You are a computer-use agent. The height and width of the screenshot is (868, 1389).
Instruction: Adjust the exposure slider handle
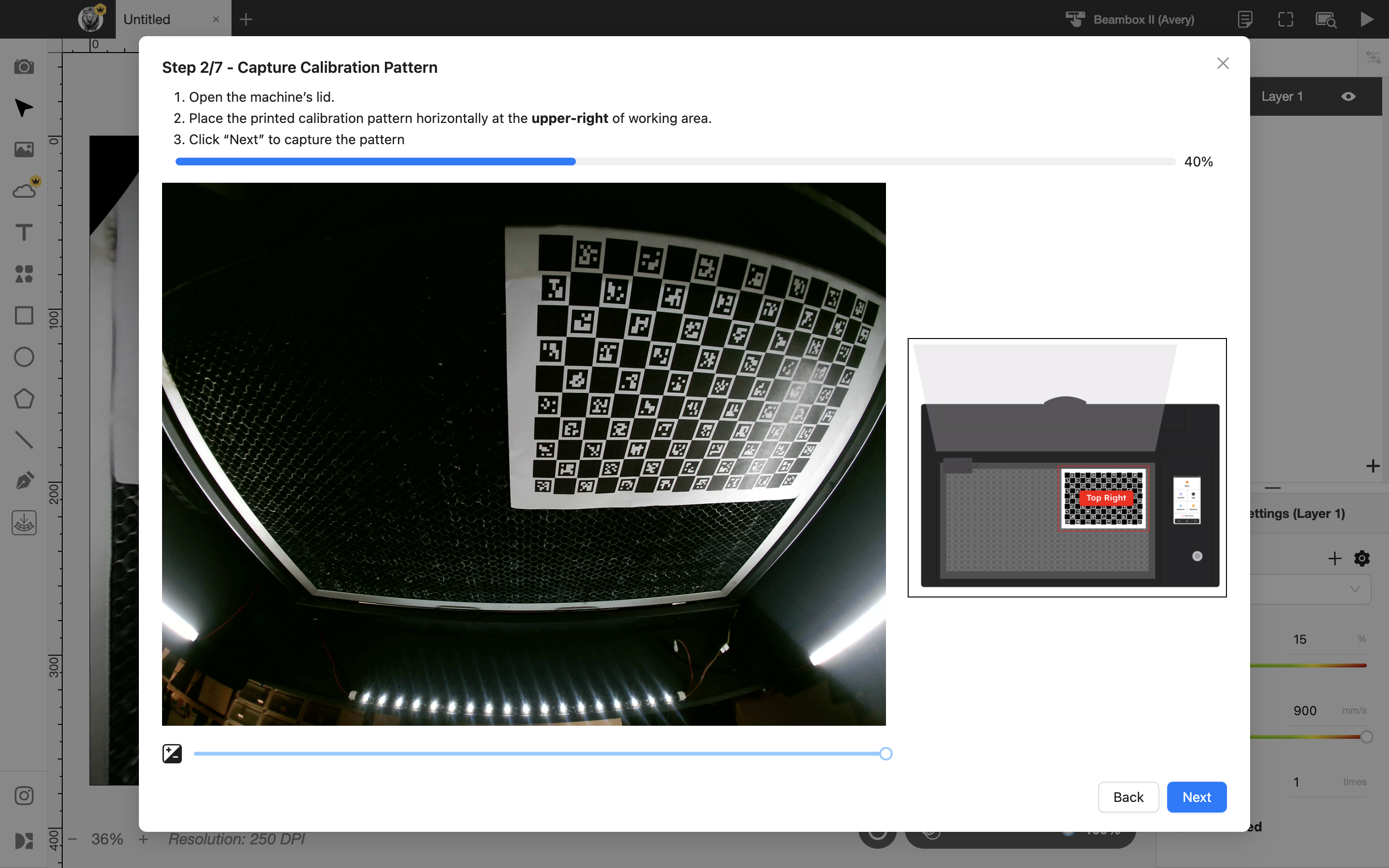(885, 754)
